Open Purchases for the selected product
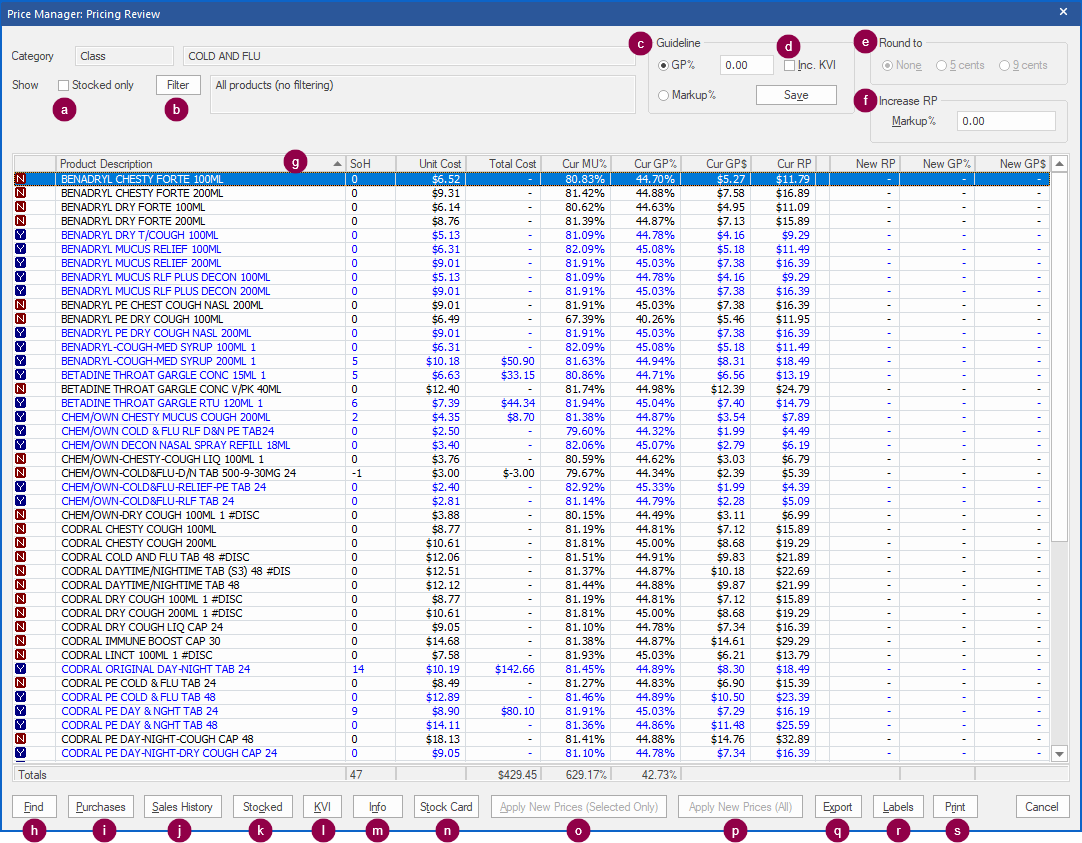The image size is (1082, 843). (x=101, y=806)
